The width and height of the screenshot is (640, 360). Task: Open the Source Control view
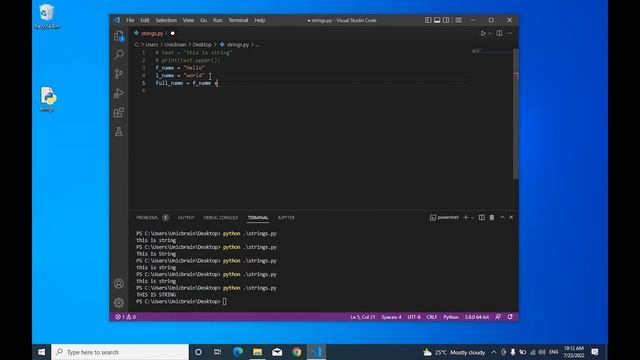[x=119, y=74]
